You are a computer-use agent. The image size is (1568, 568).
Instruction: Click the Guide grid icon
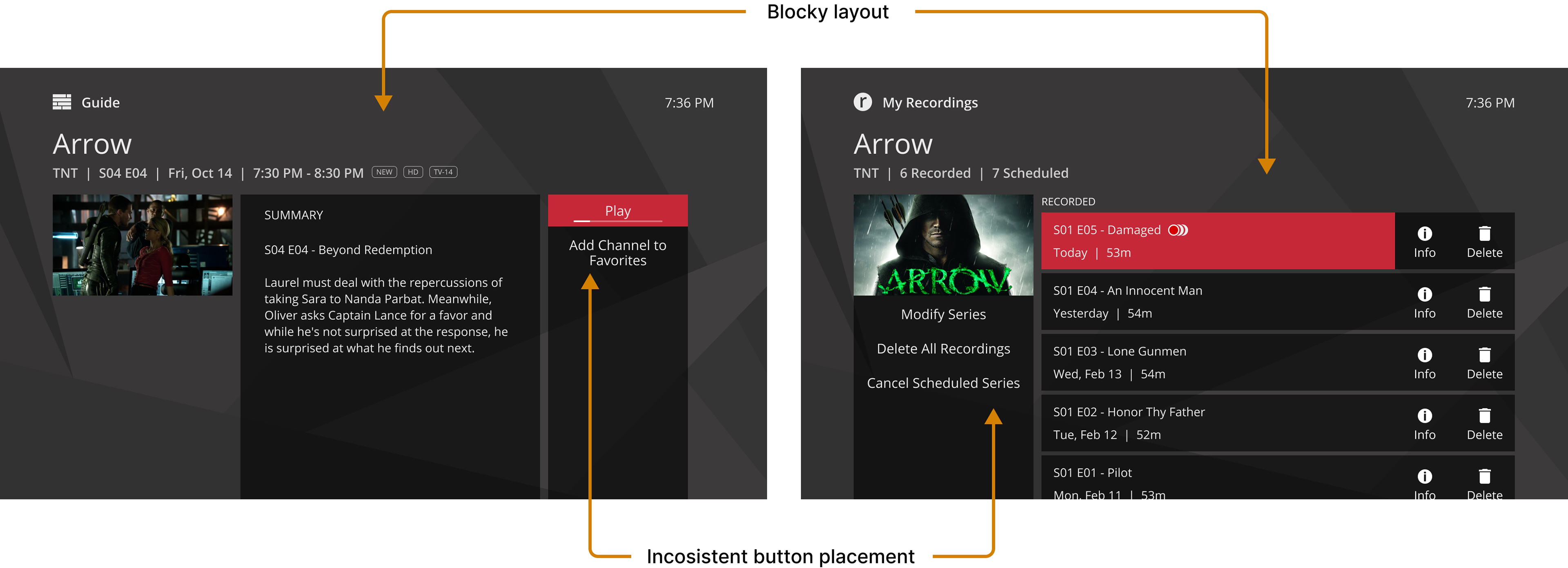(x=62, y=102)
